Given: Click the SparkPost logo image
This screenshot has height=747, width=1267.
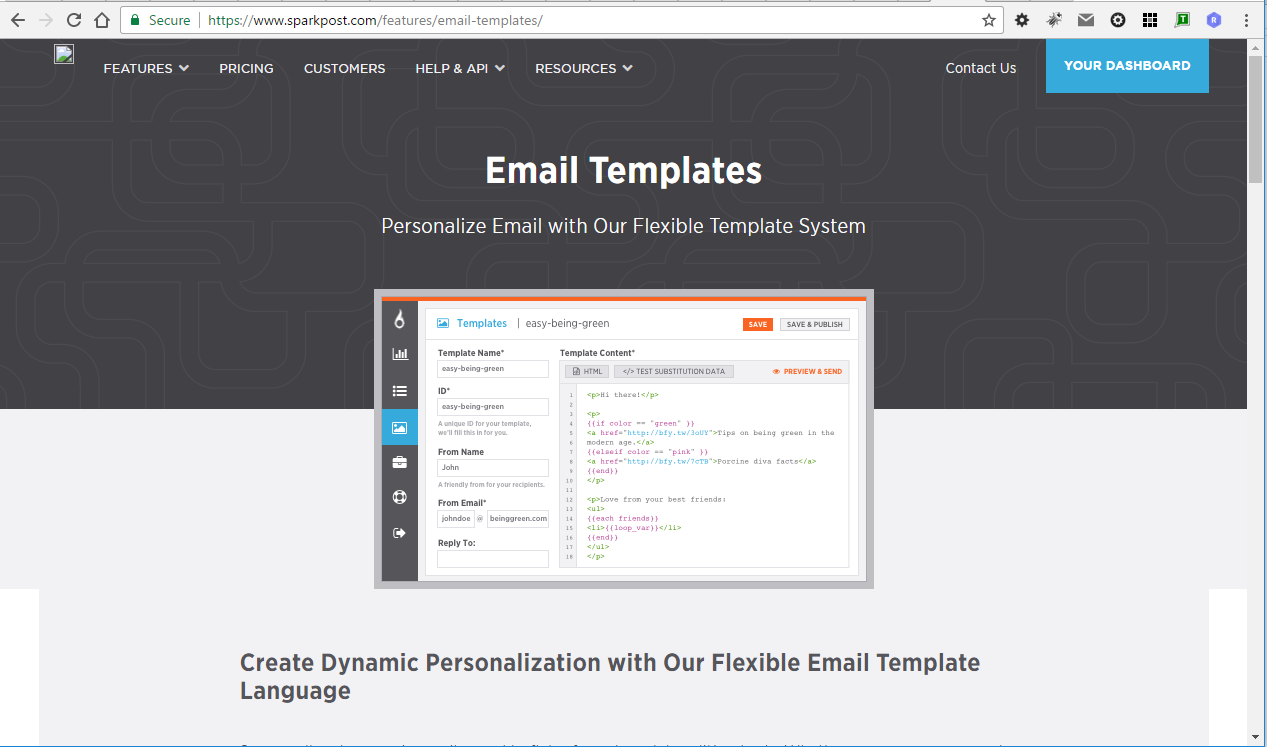Looking at the screenshot, I should (64, 54).
